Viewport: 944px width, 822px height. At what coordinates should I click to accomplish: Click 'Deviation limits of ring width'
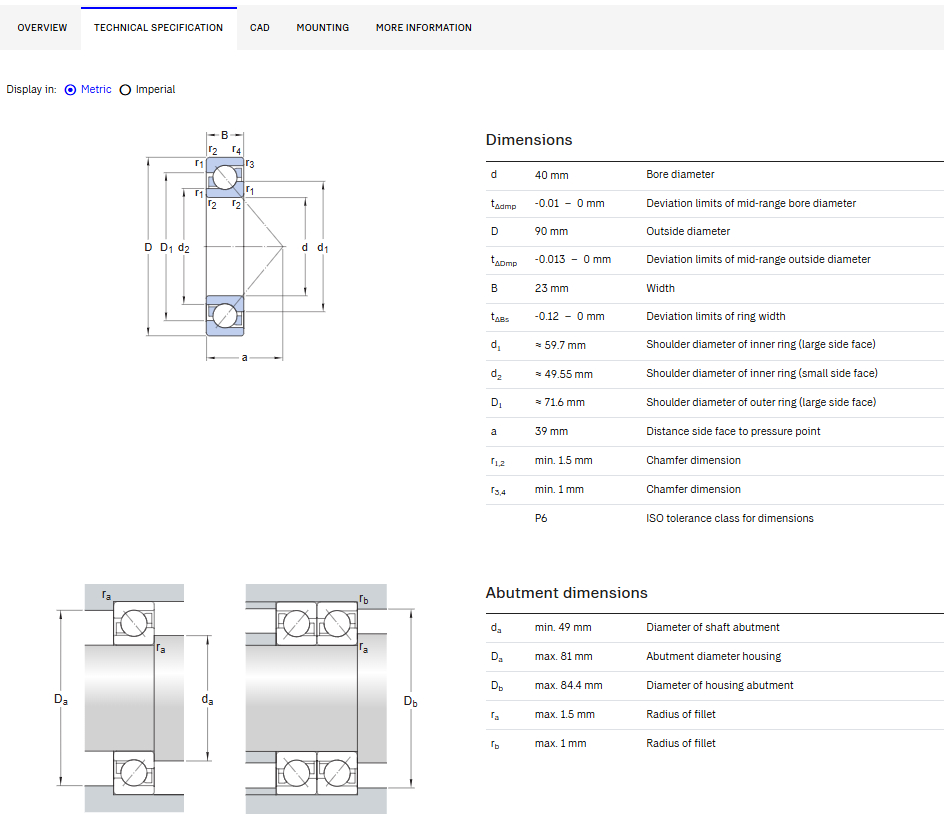716,316
